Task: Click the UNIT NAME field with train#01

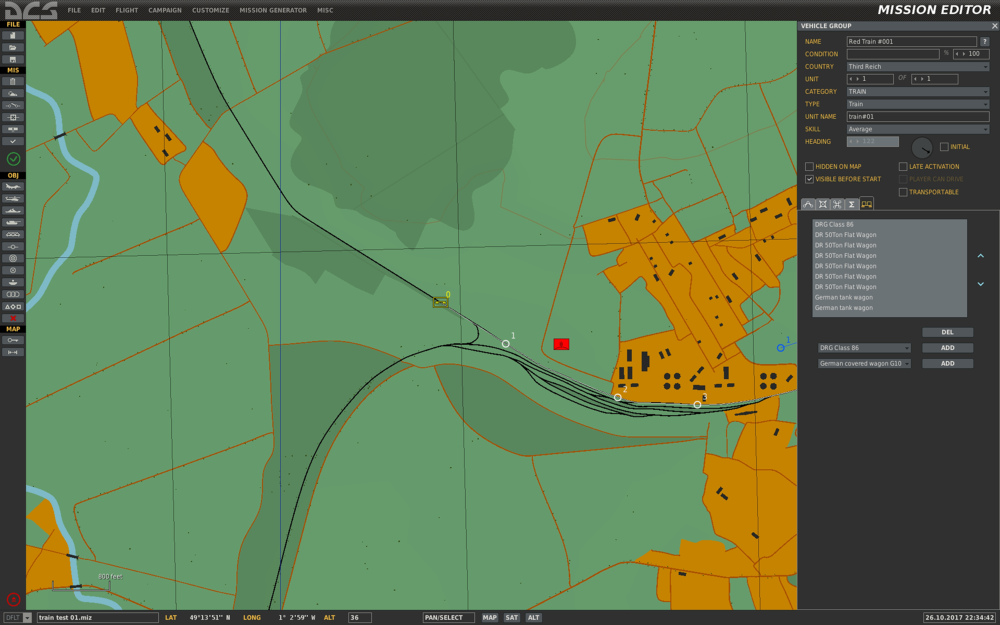Action: coord(918,117)
